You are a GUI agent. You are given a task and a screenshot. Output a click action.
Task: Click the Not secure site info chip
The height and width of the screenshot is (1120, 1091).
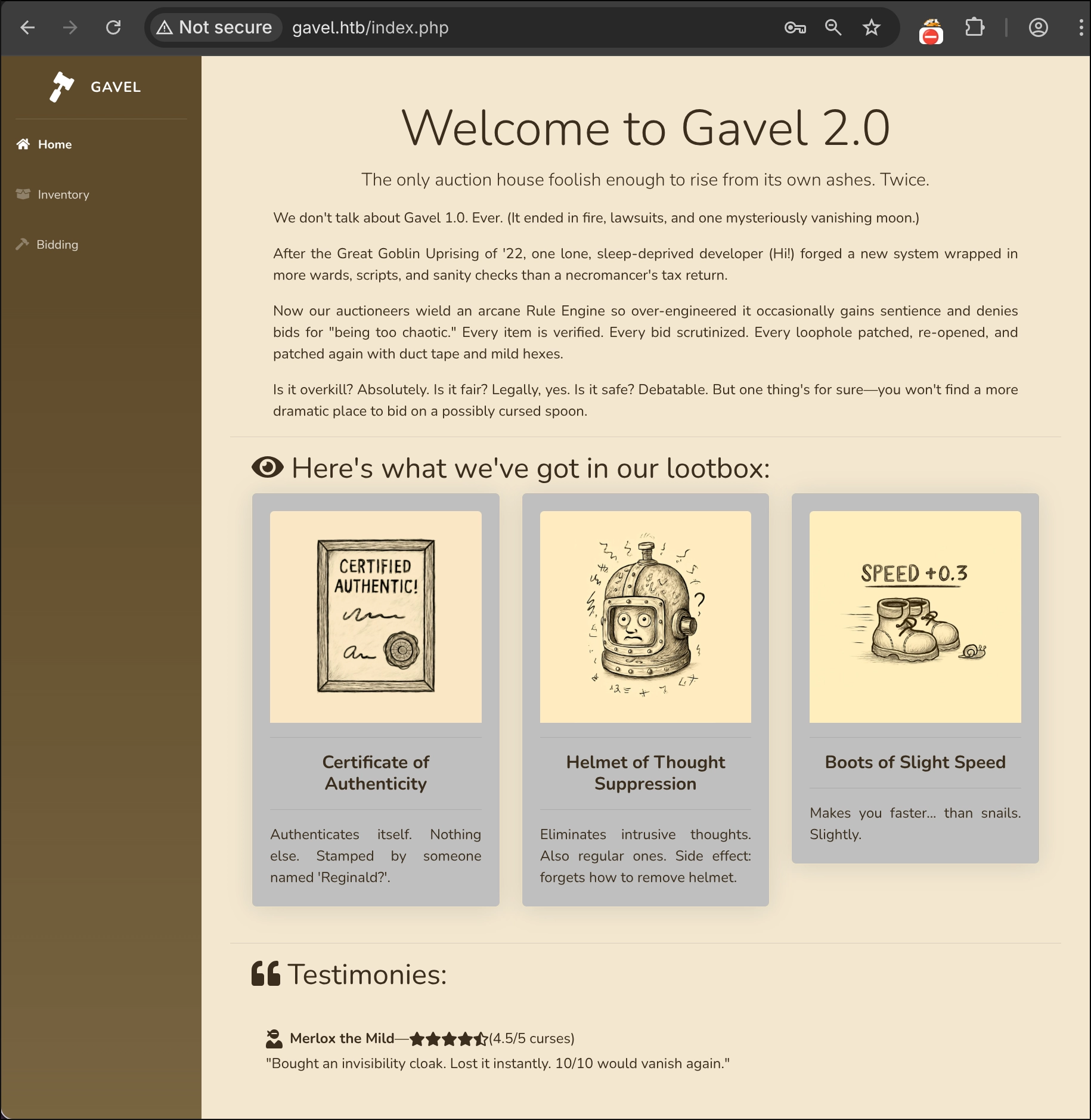point(216,27)
